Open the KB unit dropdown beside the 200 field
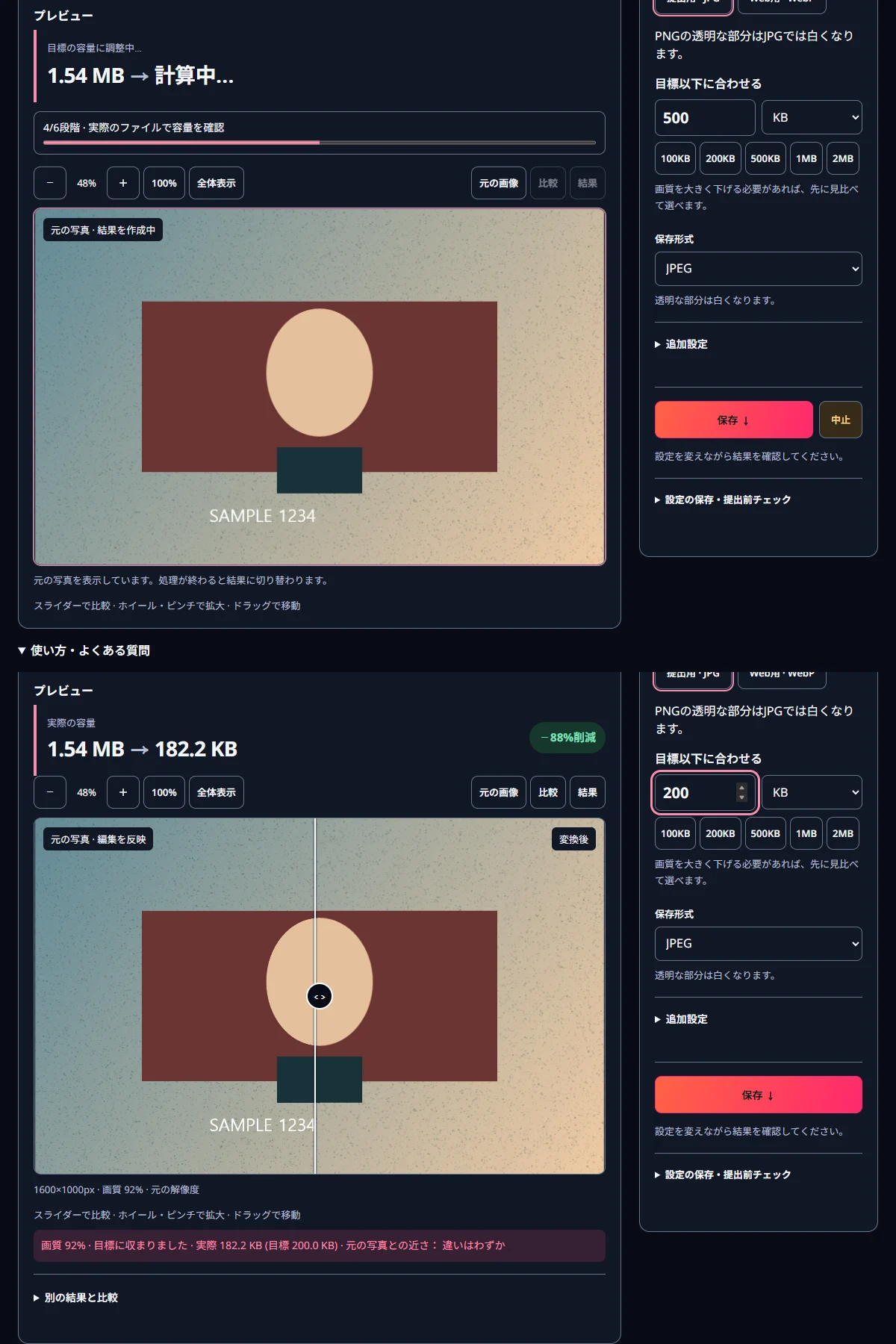Viewport: 896px width, 1344px height. pos(812,793)
